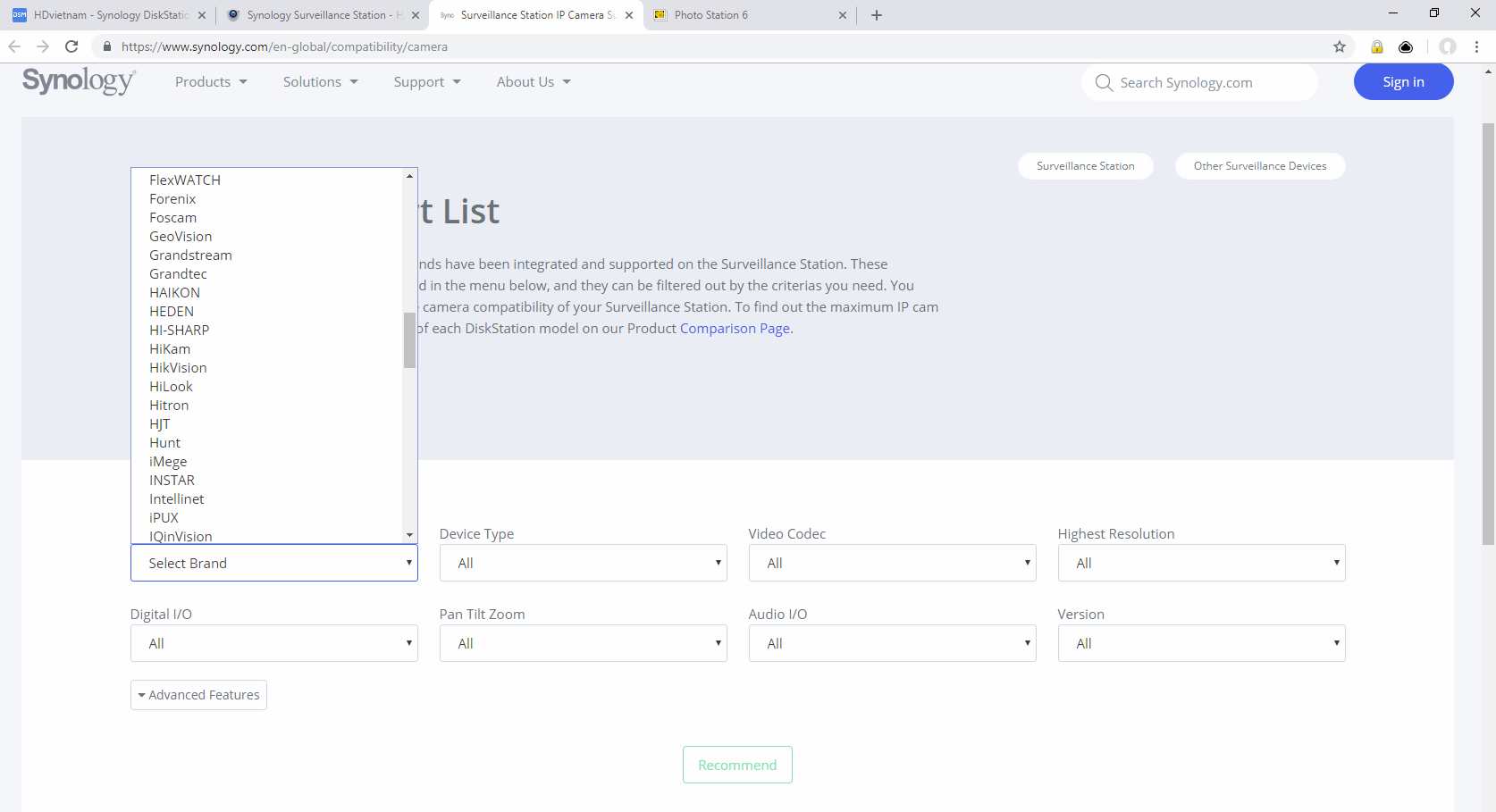
Task: Click the brand list scrollbar thumb
Action: pos(409,339)
